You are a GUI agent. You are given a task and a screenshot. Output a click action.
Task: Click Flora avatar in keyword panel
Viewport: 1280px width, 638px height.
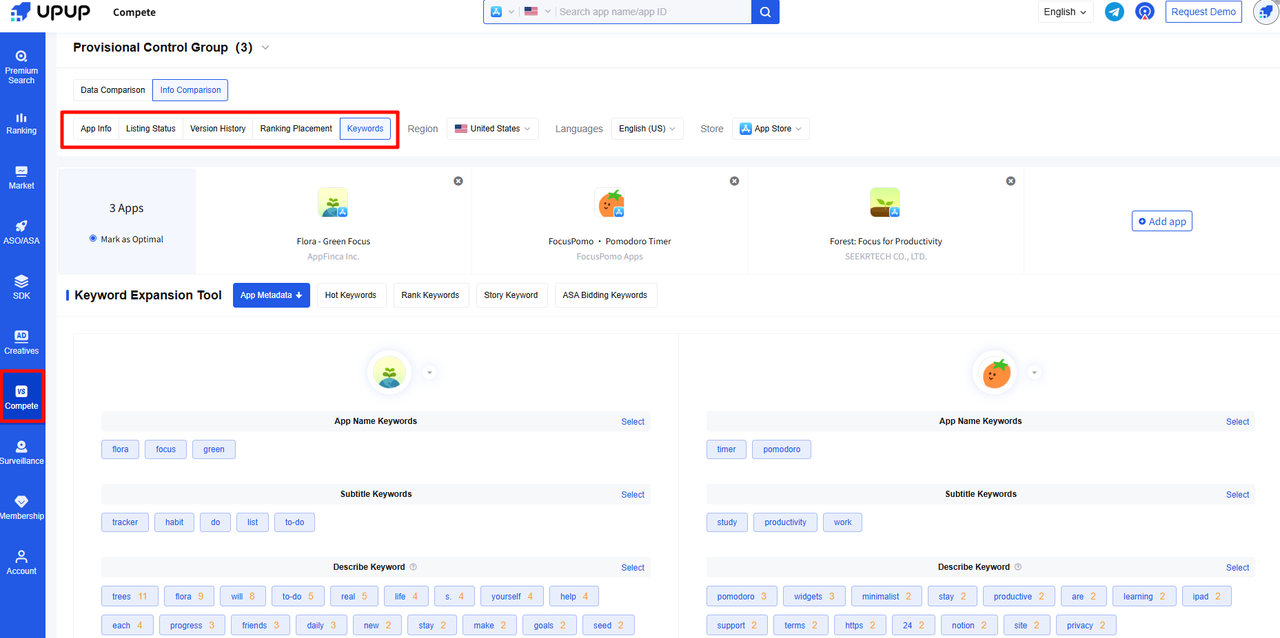coord(387,373)
